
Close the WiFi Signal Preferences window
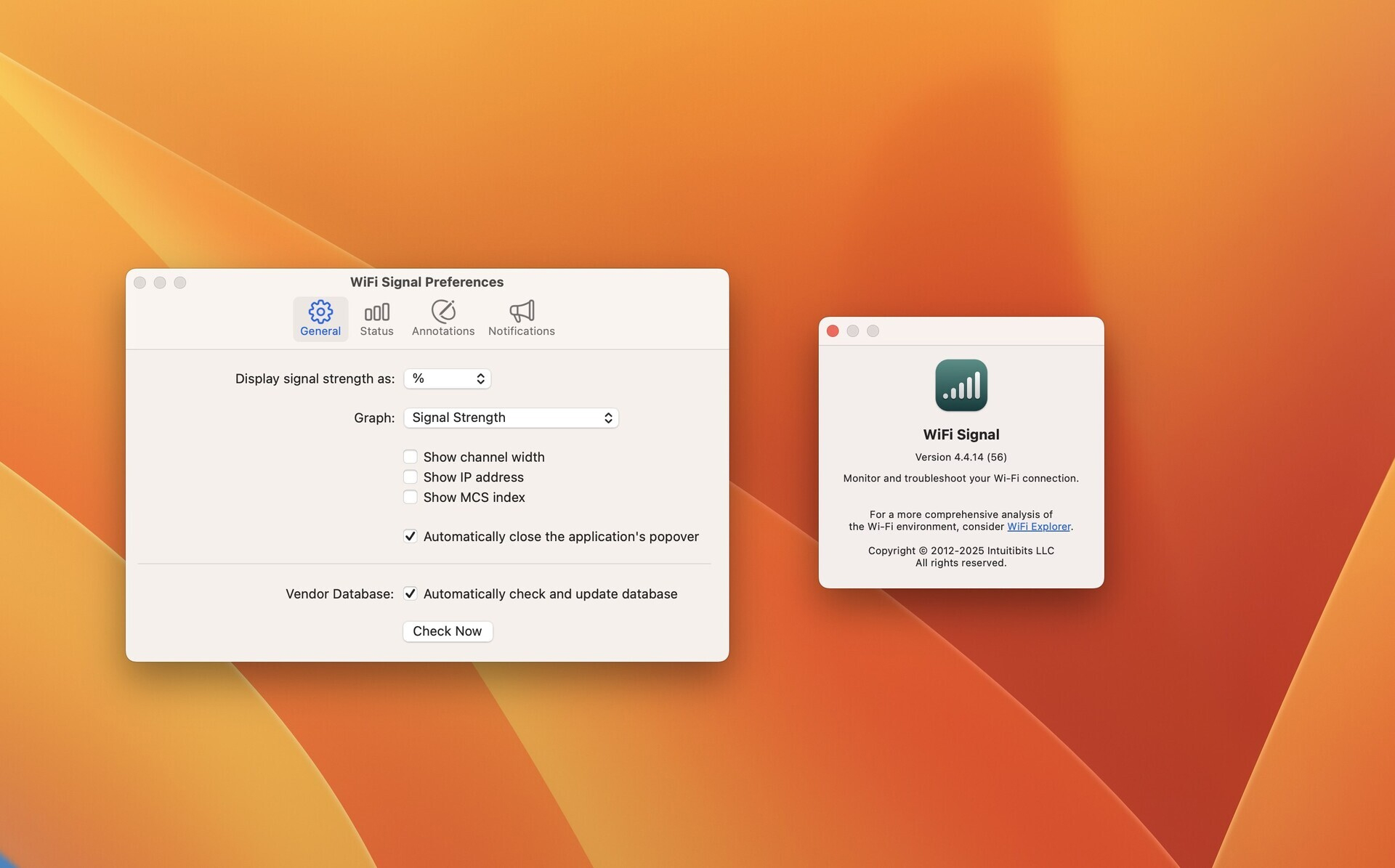pos(140,283)
